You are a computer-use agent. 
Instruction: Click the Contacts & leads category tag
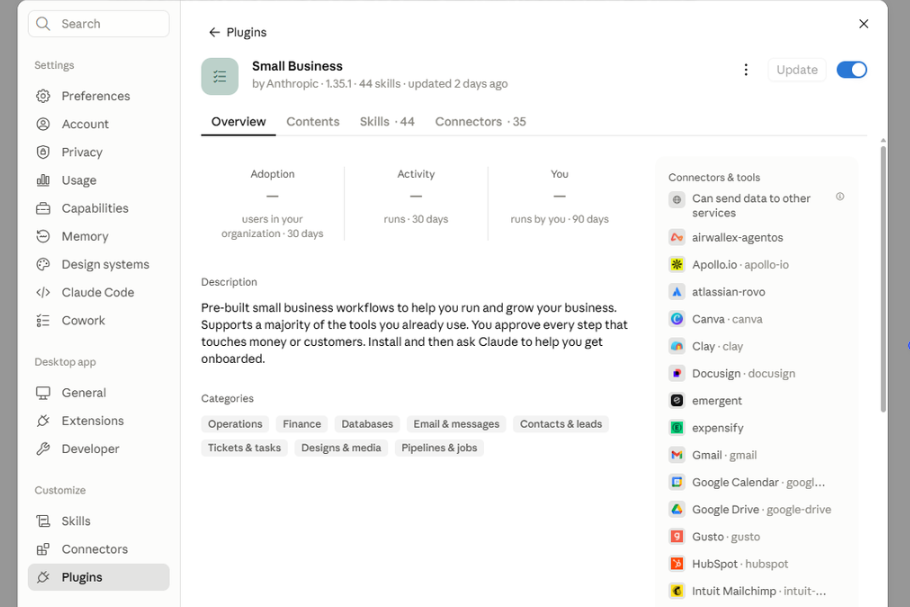pos(561,424)
